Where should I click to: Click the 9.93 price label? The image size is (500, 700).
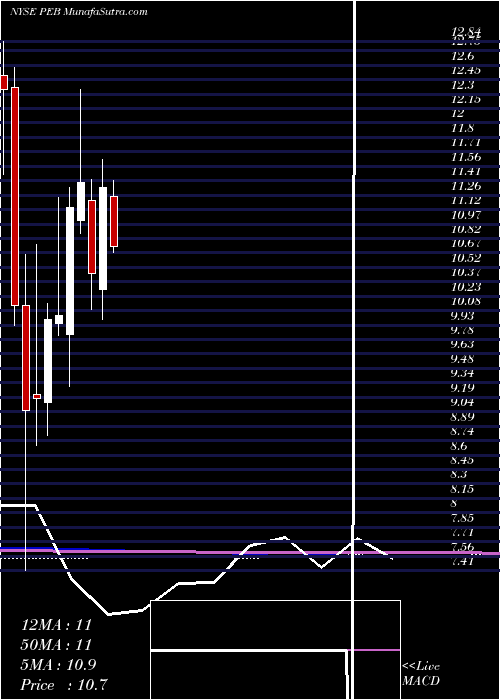[462, 316]
